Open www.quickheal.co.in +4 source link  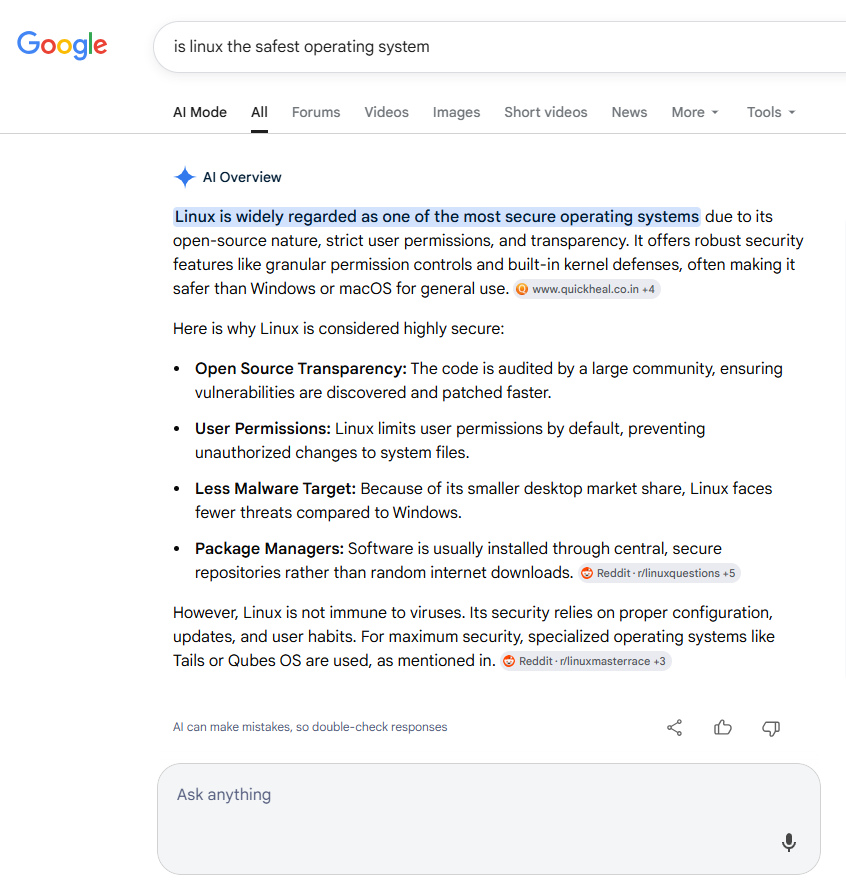[x=587, y=289]
